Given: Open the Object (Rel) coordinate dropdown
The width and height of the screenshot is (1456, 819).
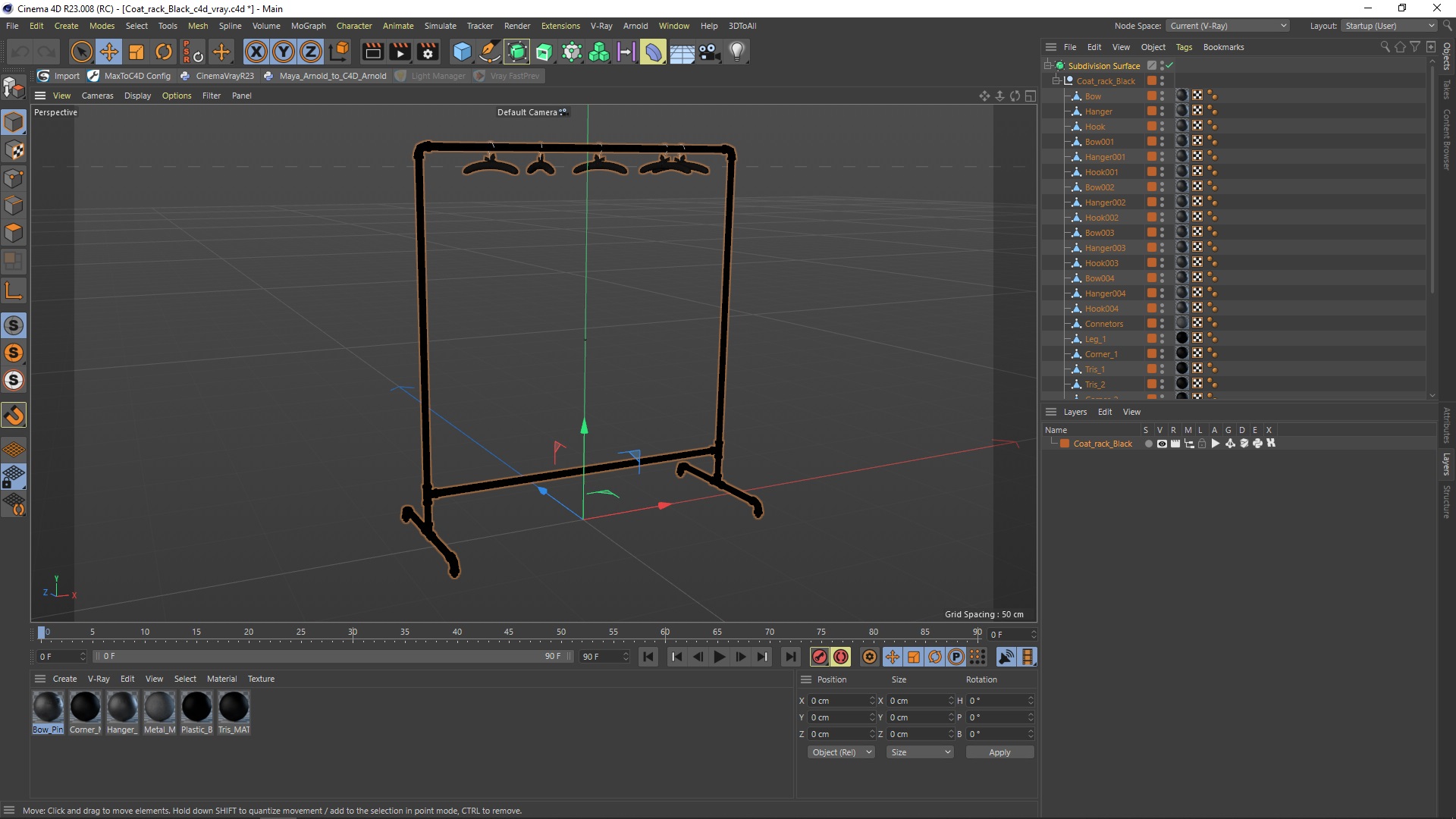Looking at the screenshot, I should (841, 752).
